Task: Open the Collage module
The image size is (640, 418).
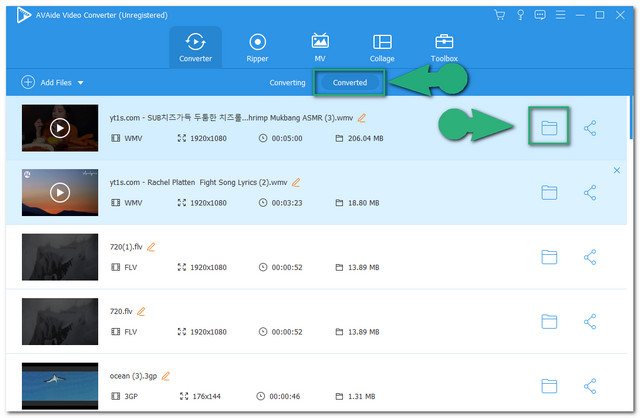Action: point(382,48)
